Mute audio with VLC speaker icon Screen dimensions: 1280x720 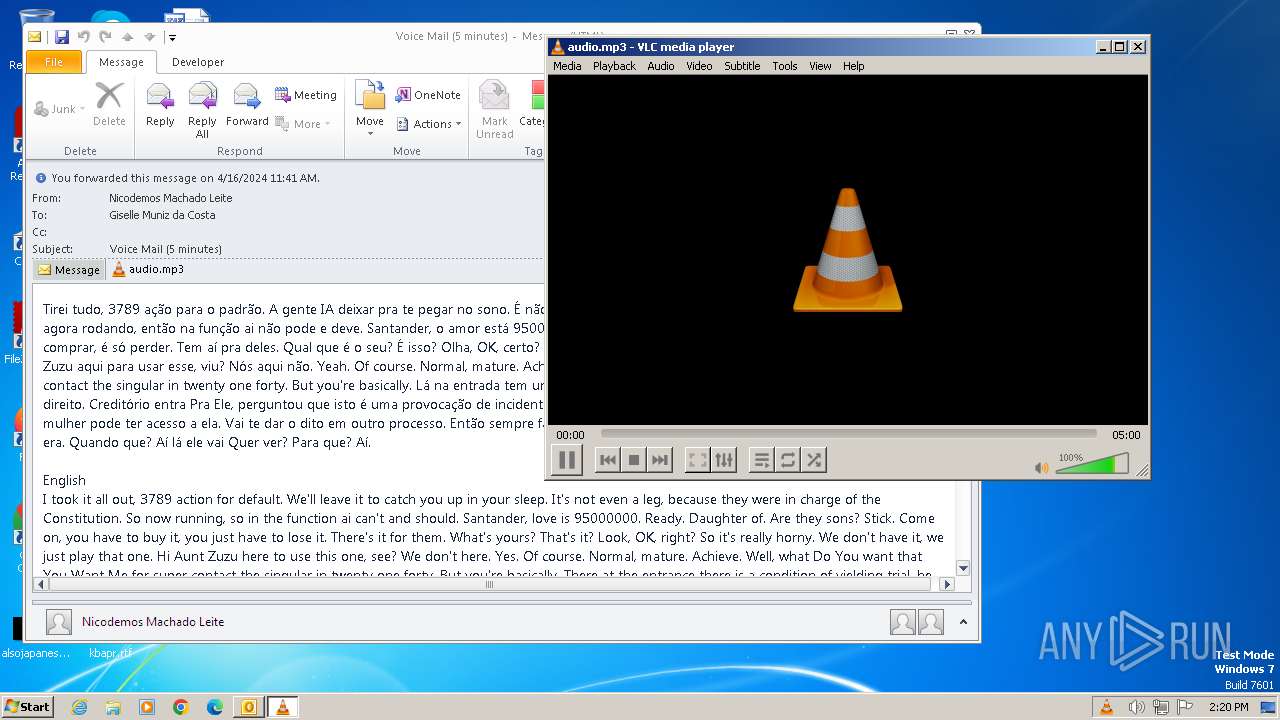[x=1041, y=467]
